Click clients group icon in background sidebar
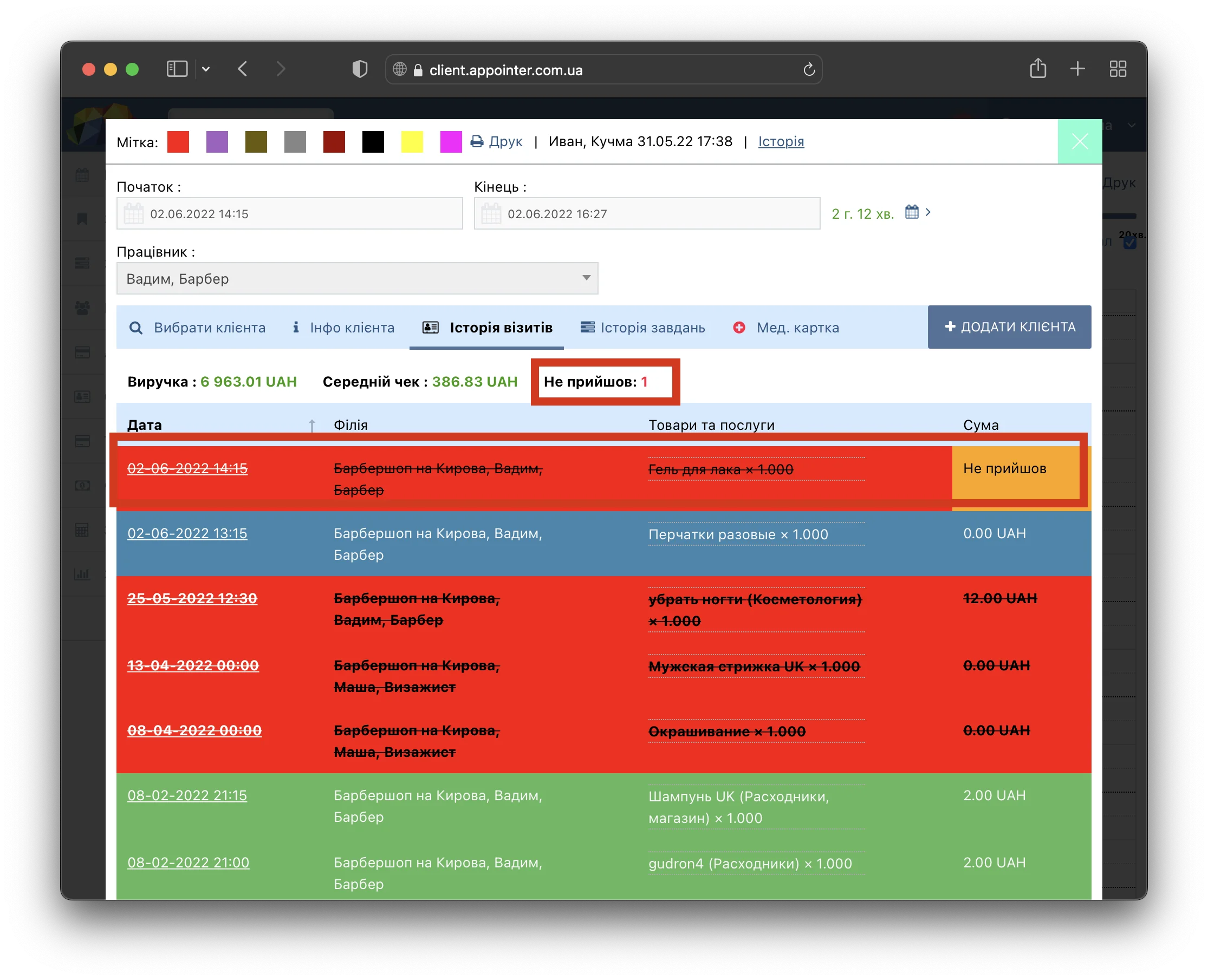Image resolution: width=1208 pixels, height=980 pixels. tap(82, 308)
